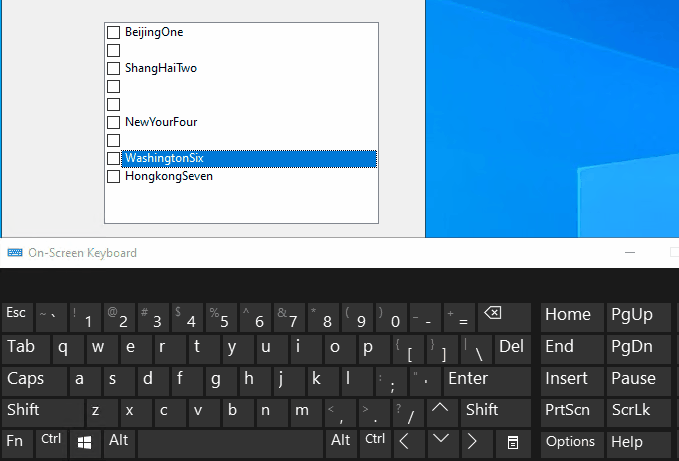This screenshot has width=679, height=461.
Task: Click the down arrow key
Action: pyautogui.click(x=441, y=443)
